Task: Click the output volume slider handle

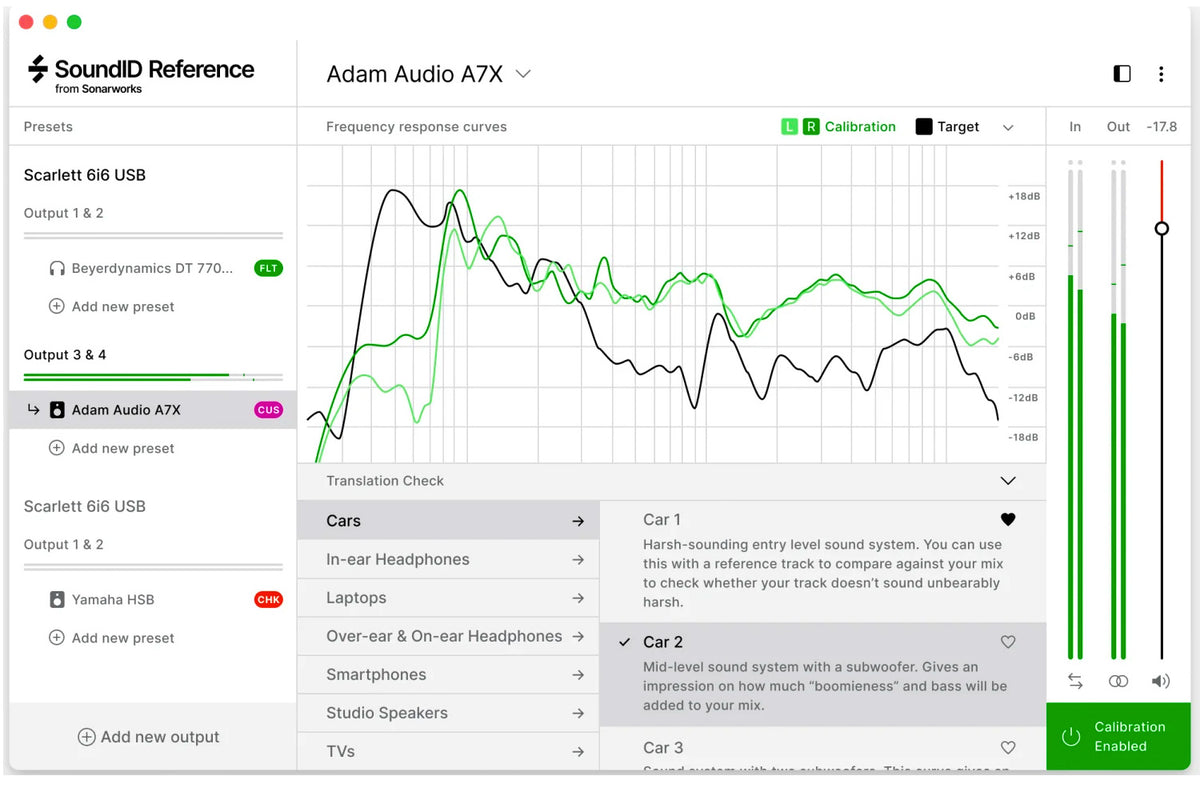Action: pos(1161,228)
